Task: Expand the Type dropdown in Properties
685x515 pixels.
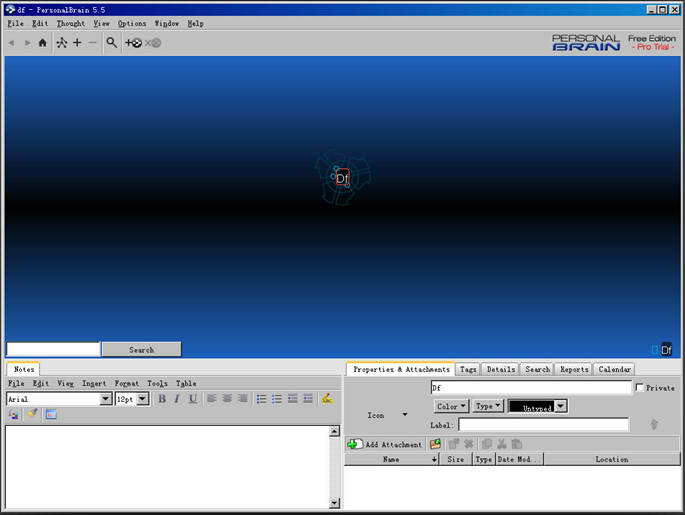Action: click(488, 406)
